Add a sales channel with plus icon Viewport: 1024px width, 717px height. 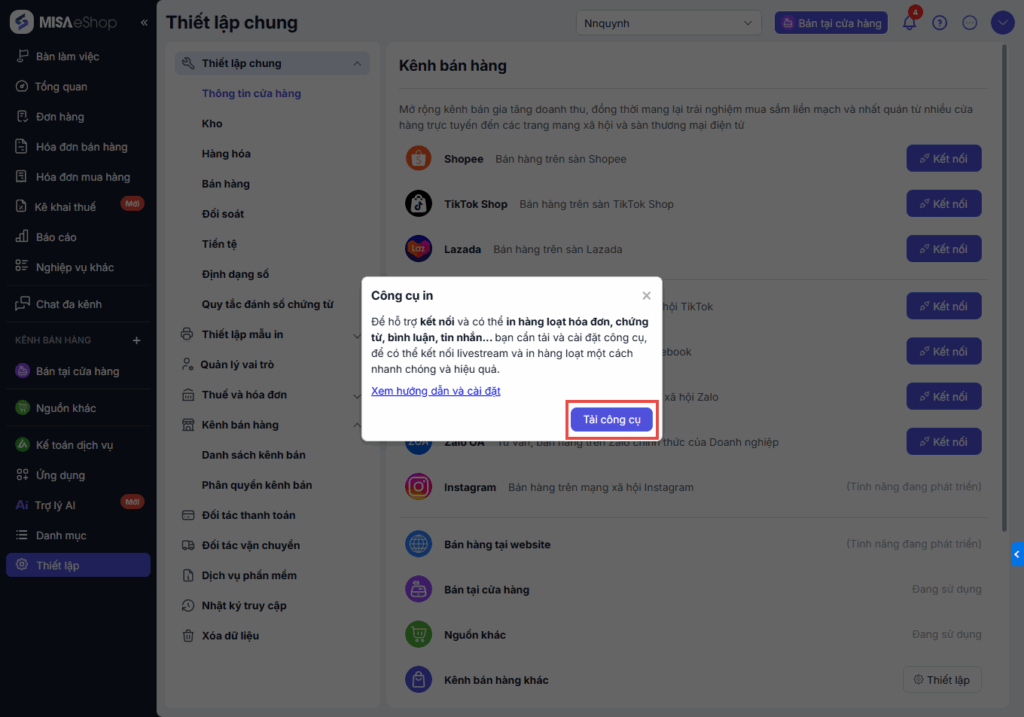point(137,340)
